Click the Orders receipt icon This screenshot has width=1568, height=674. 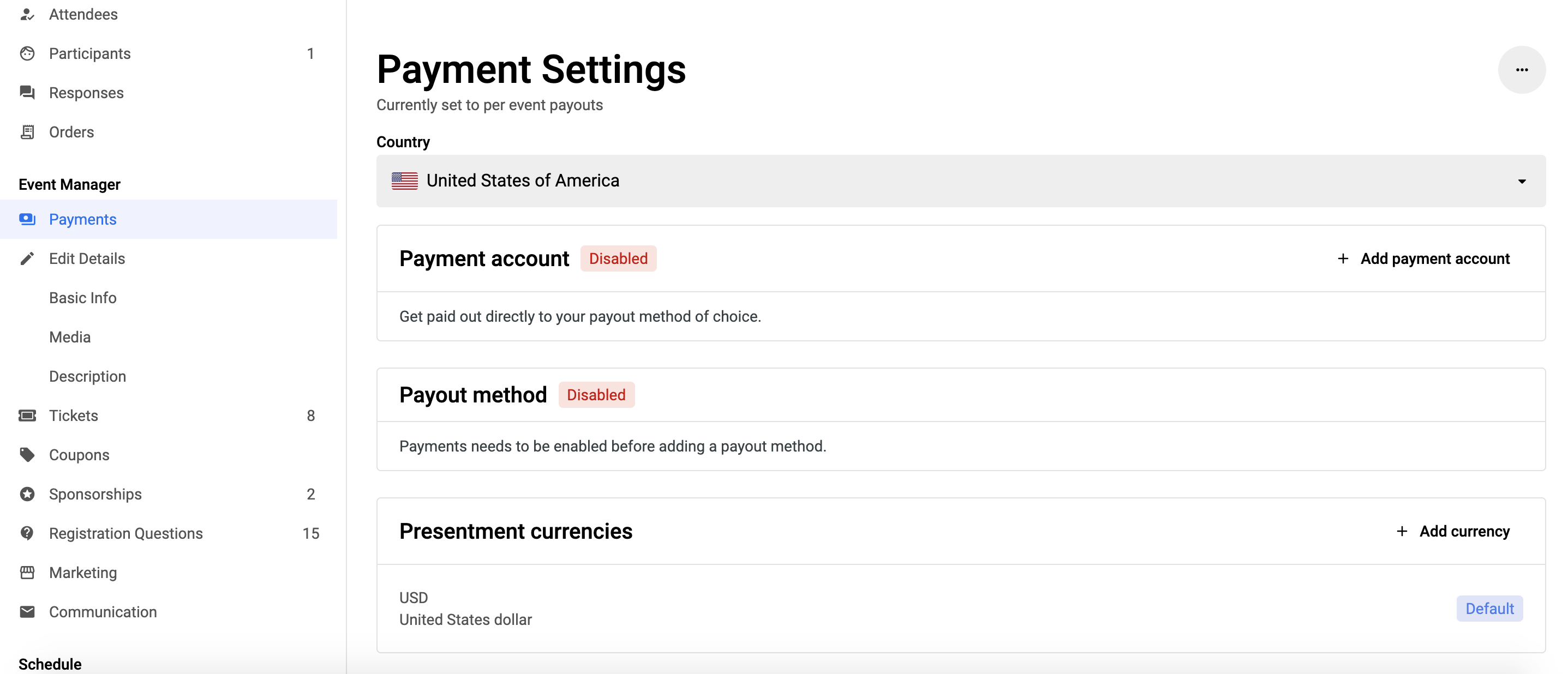coord(27,132)
